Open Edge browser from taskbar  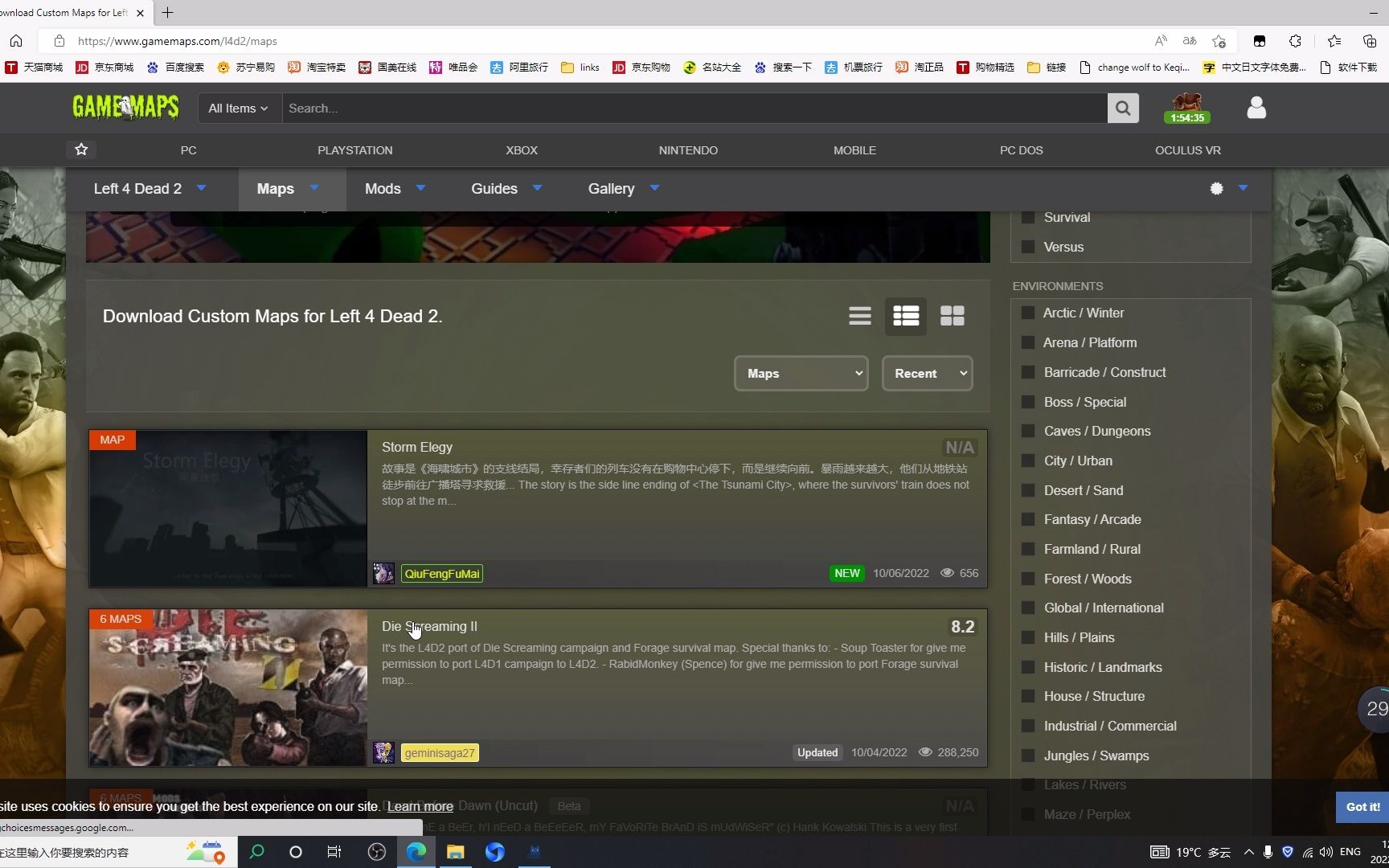(416, 852)
